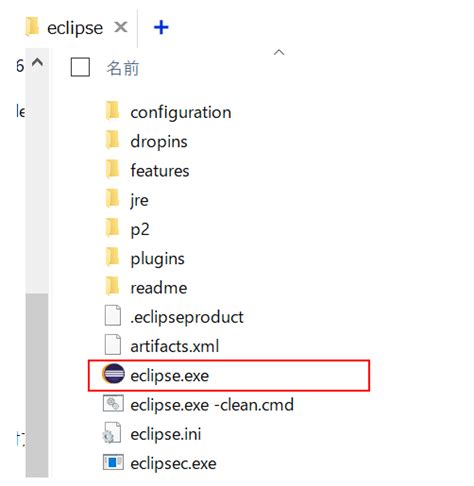
Task: Select the '.eclipseproduct' file name
Action: tap(187, 317)
